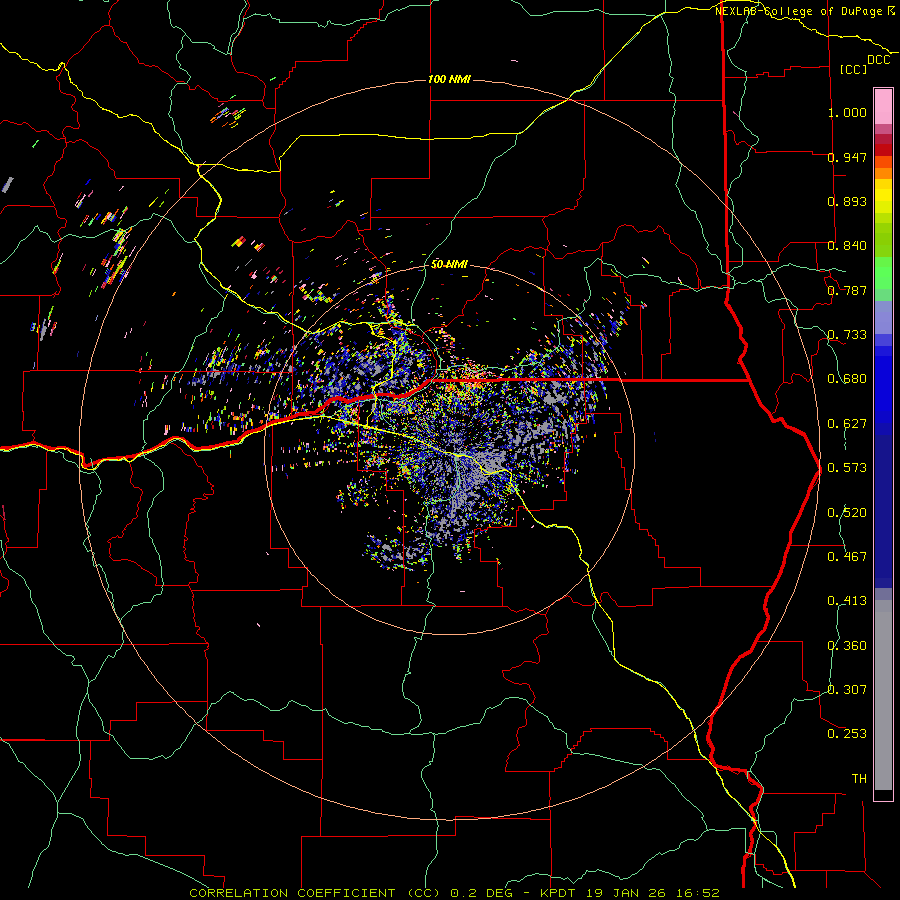Viewport: 900px width, 900px height.
Task: Click the KPDT radar site identifier
Action: click(x=558, y=893)
